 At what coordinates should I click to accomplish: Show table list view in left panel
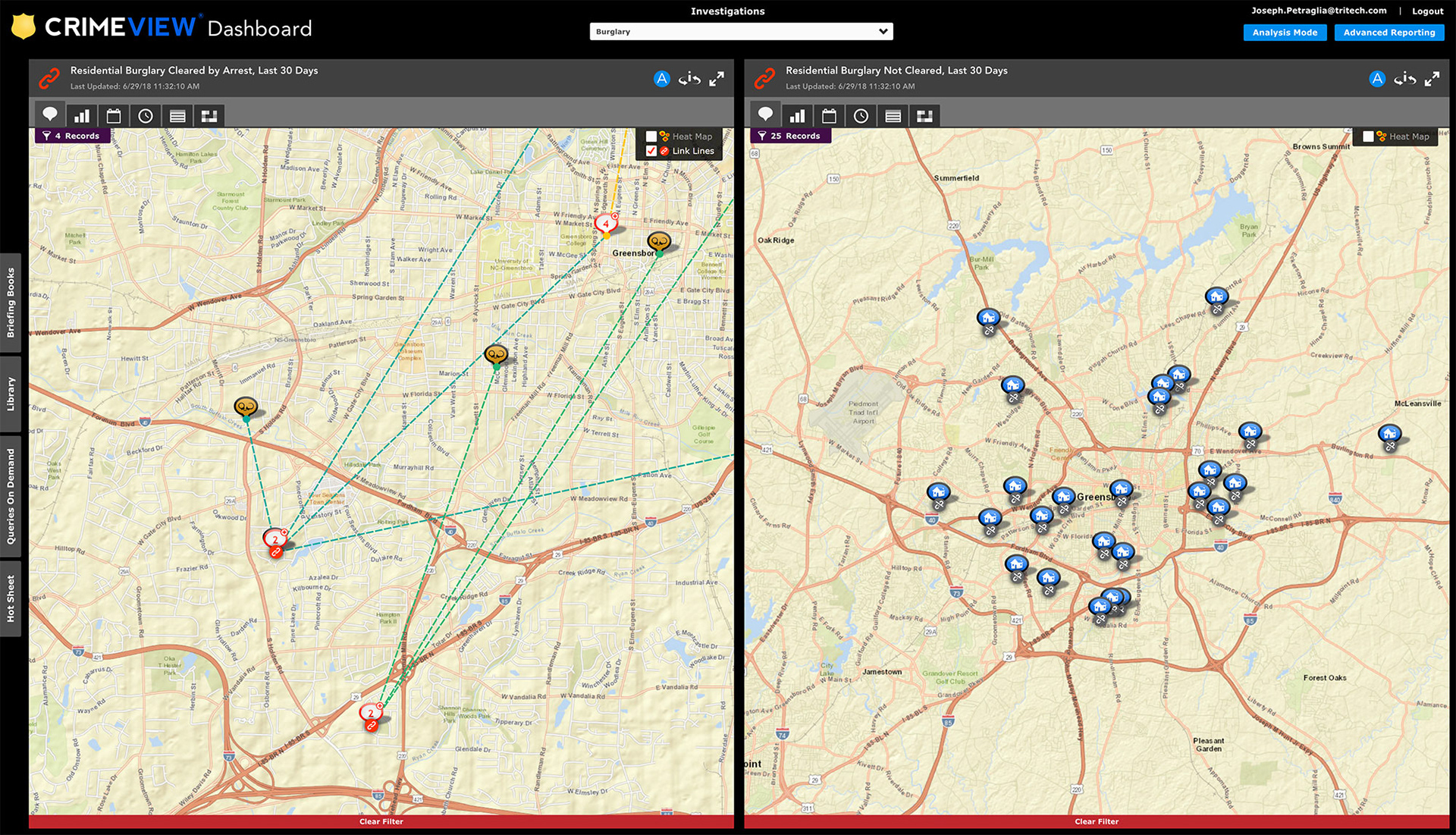(x=177, y=116)
